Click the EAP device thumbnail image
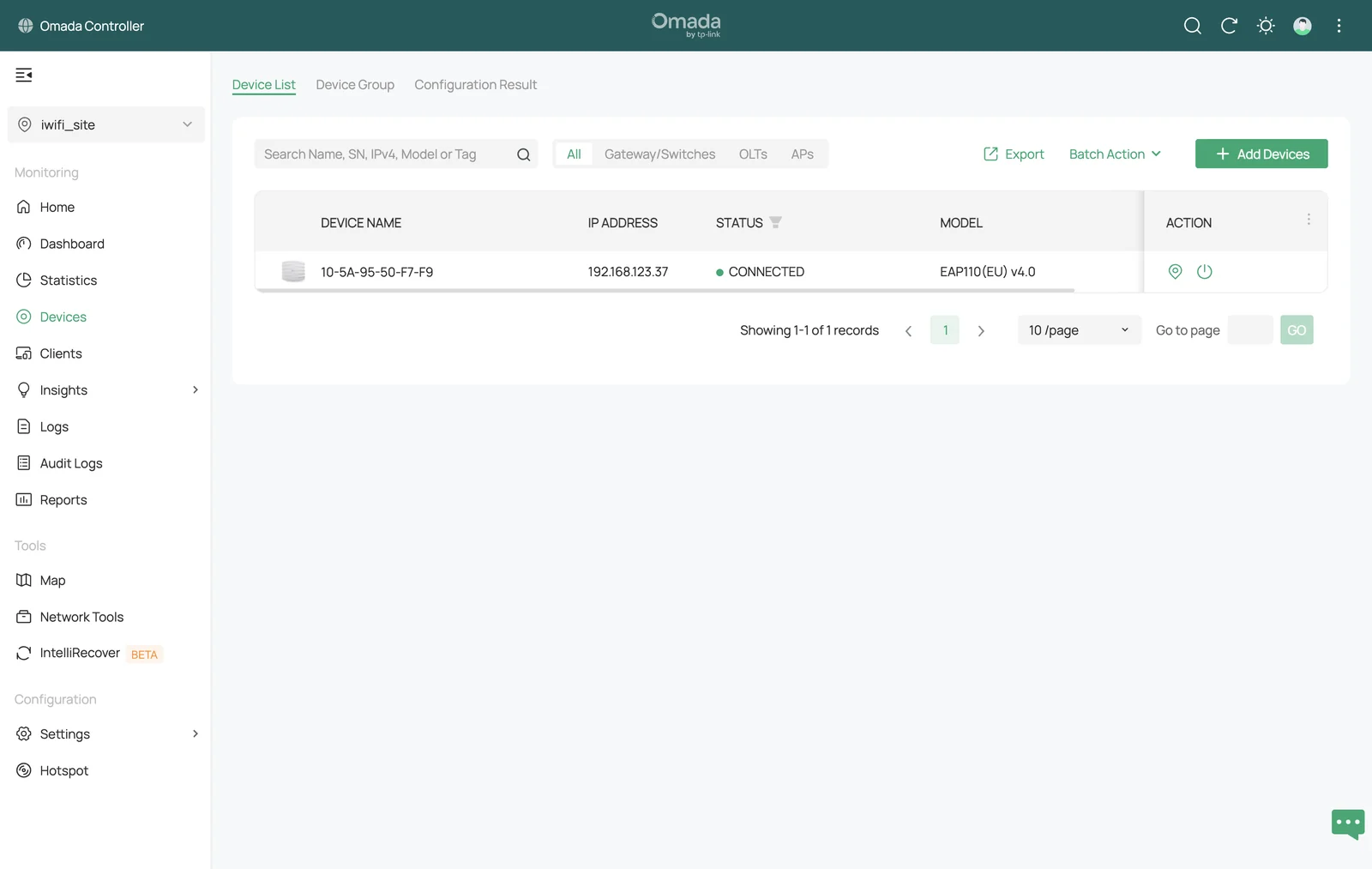Image resolution: width=1372 pixels, height=869 pixels. tap(293, 272)
